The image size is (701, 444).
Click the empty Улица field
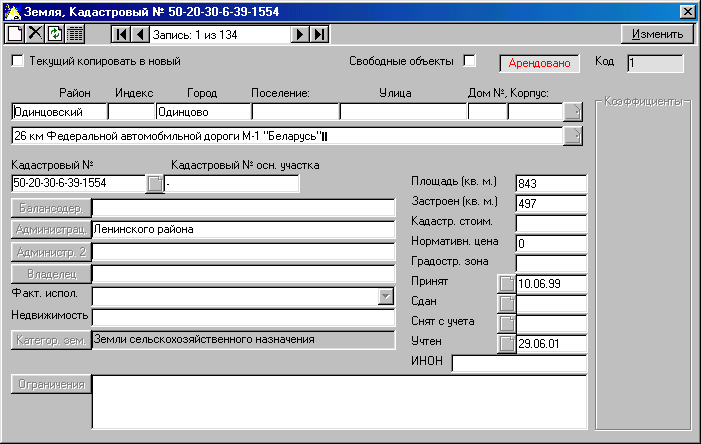(403, 112)
